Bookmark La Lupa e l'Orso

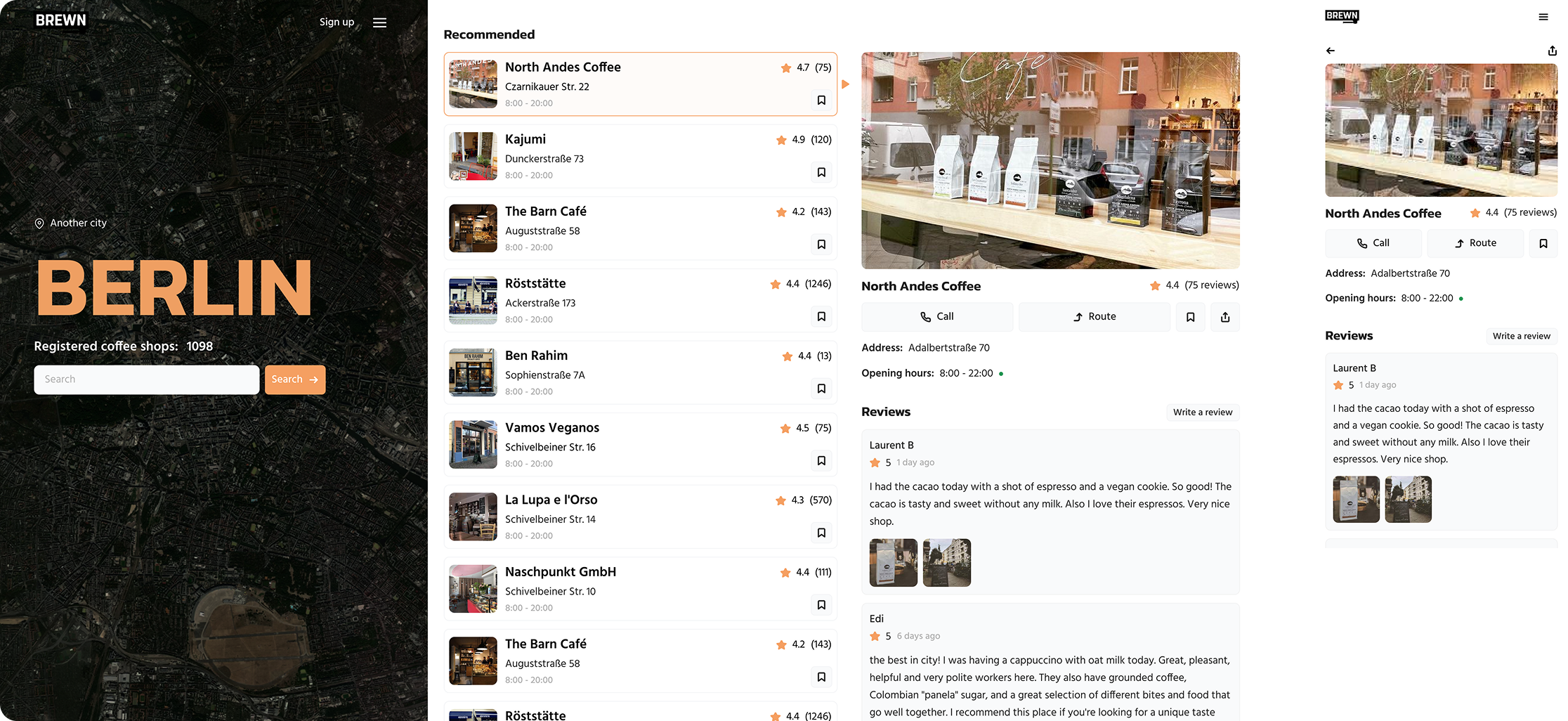821,533
